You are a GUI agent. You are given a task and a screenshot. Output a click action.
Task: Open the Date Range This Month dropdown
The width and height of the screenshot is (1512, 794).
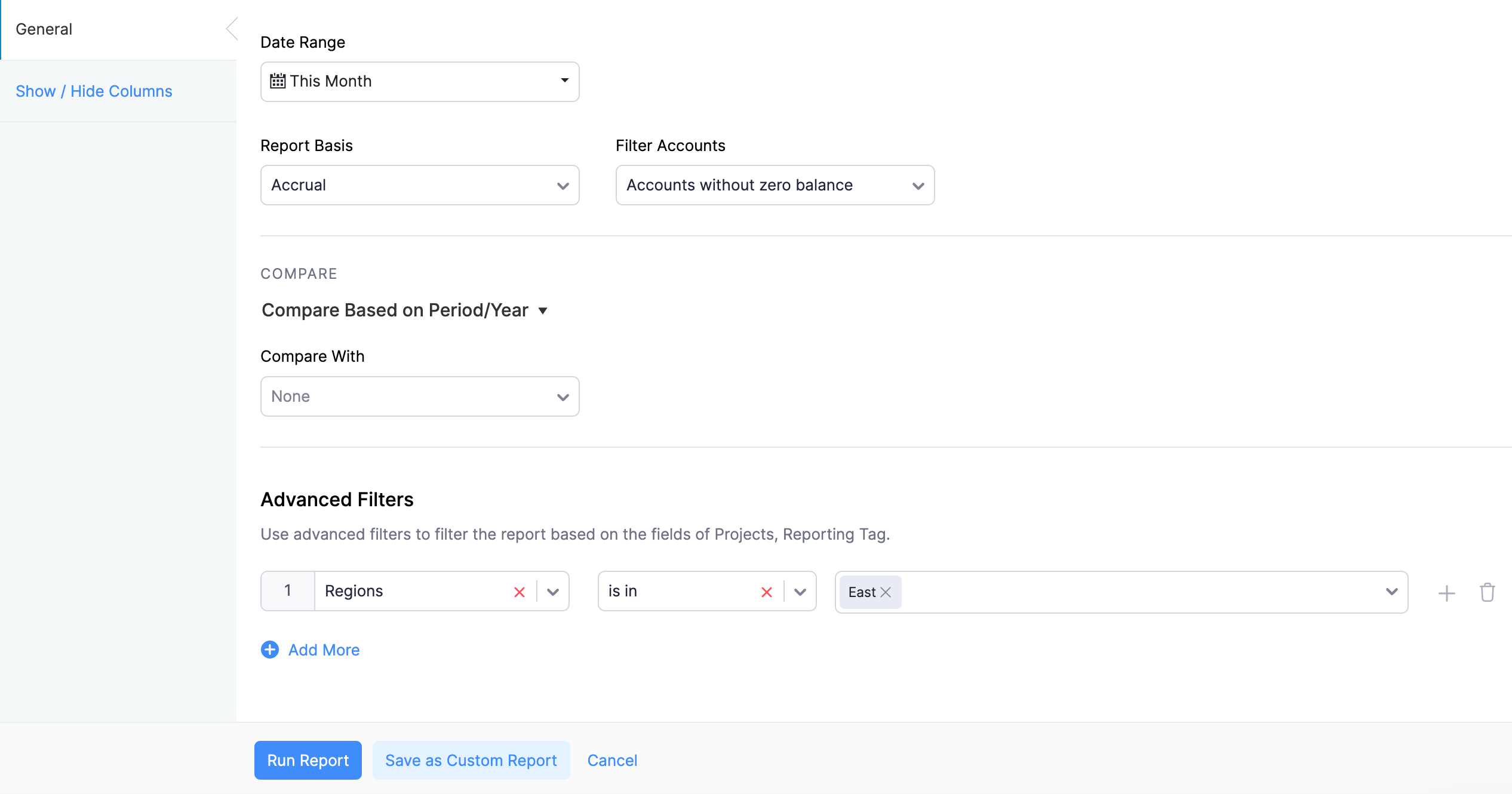420,81
